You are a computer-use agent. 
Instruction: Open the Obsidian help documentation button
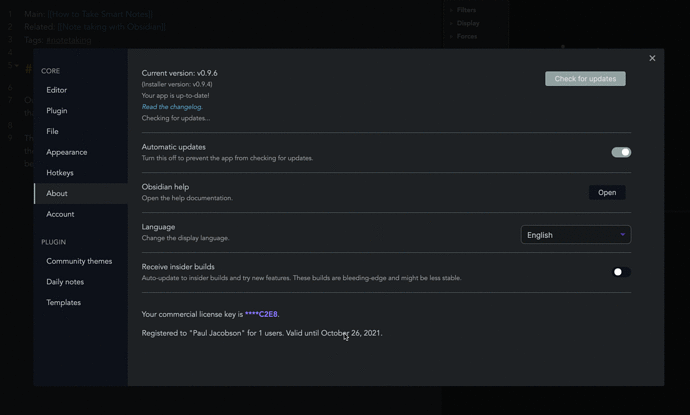click(606, 192)
